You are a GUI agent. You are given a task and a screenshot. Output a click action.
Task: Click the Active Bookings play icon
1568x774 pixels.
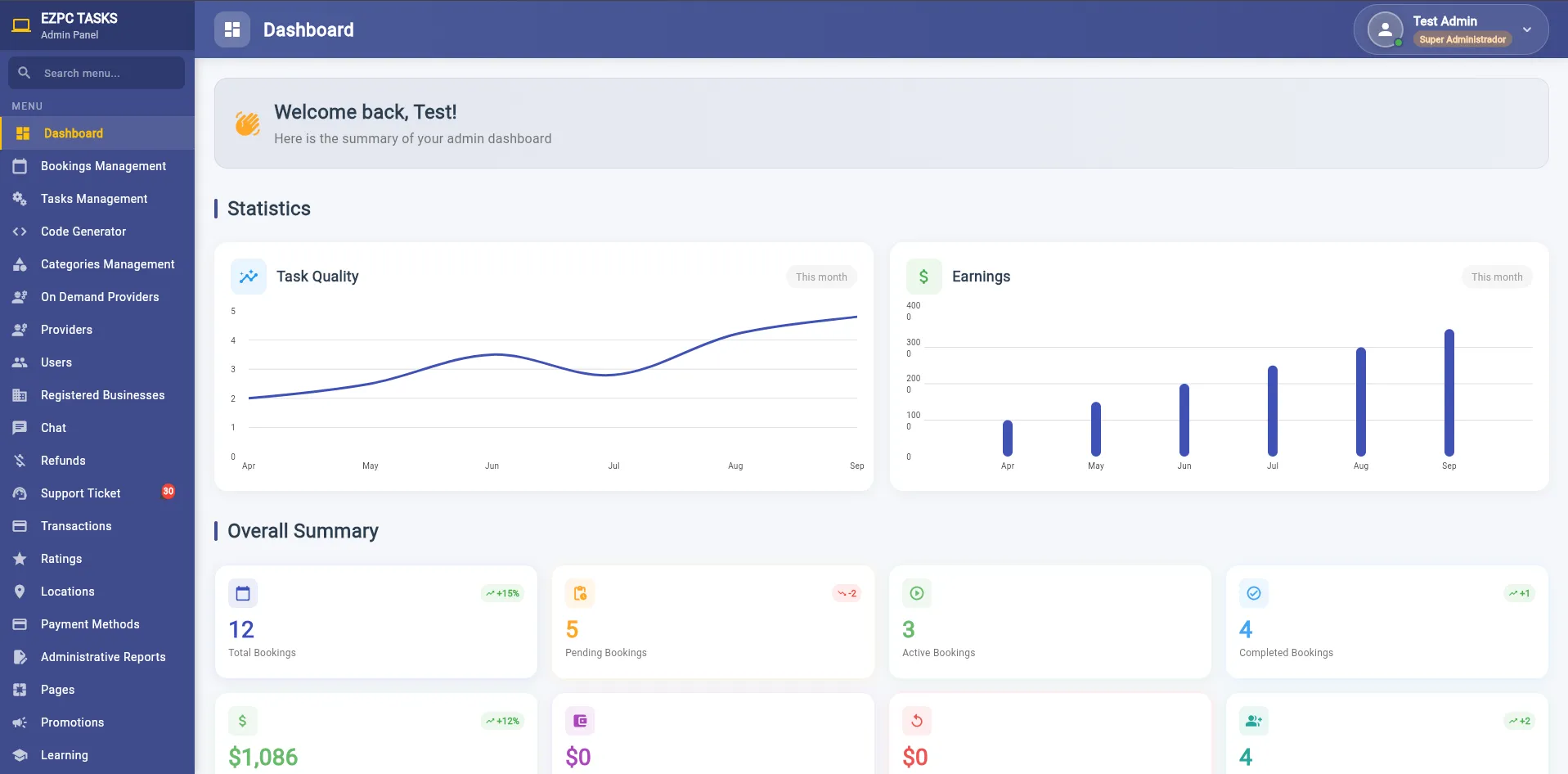click(917, 593)
